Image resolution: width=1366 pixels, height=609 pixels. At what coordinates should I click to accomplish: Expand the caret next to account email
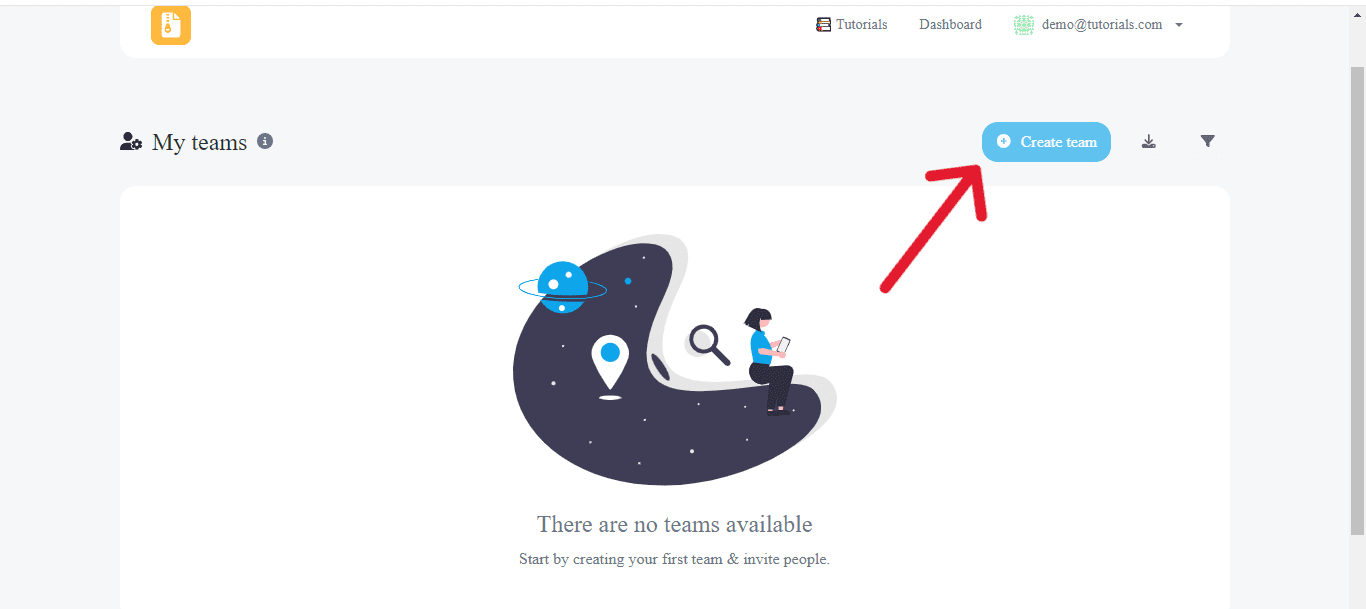coord(1179,26)
